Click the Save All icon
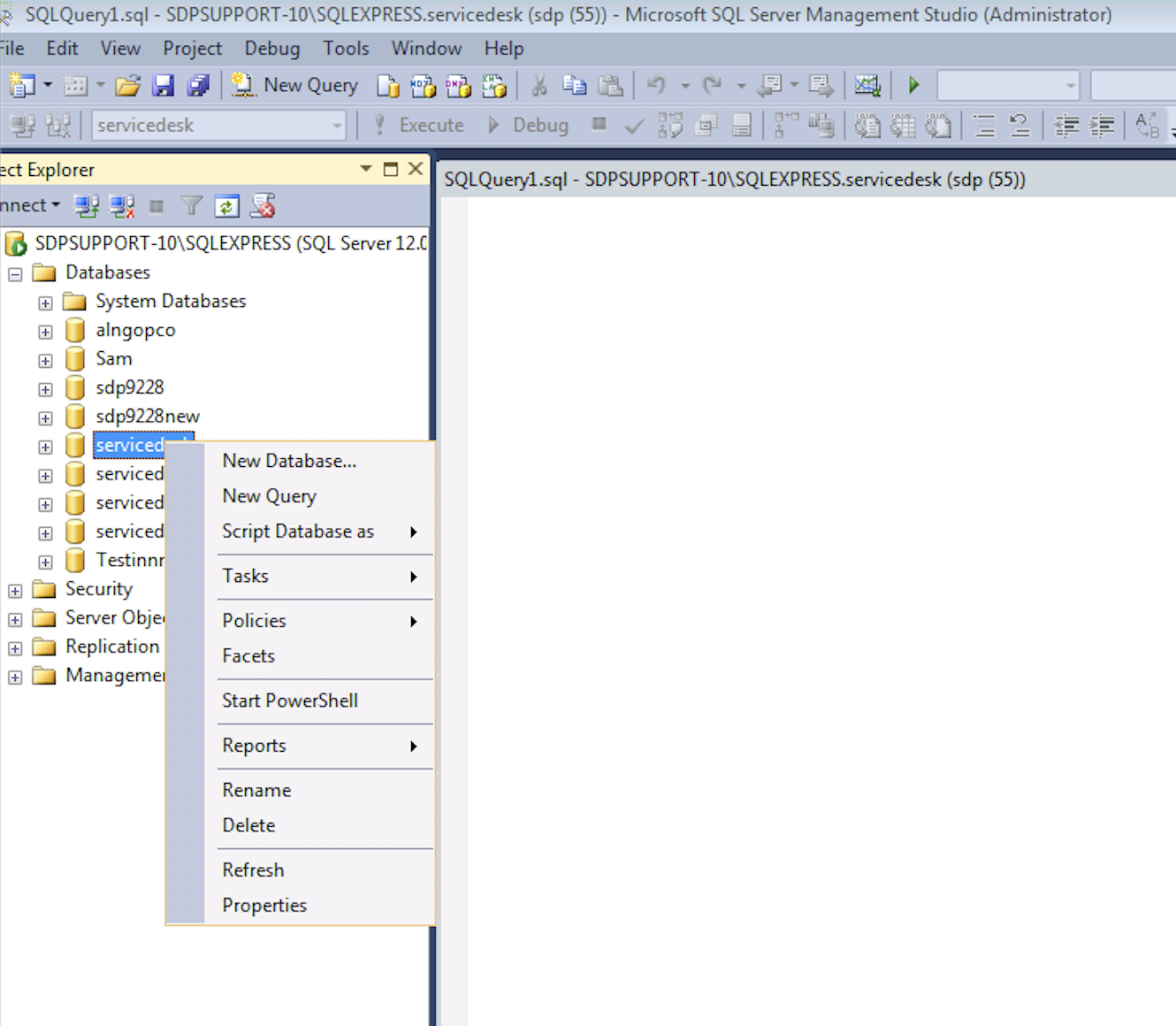Image resolution: width=1176 pixels, height=1026 pixels. tap(198, 86)
